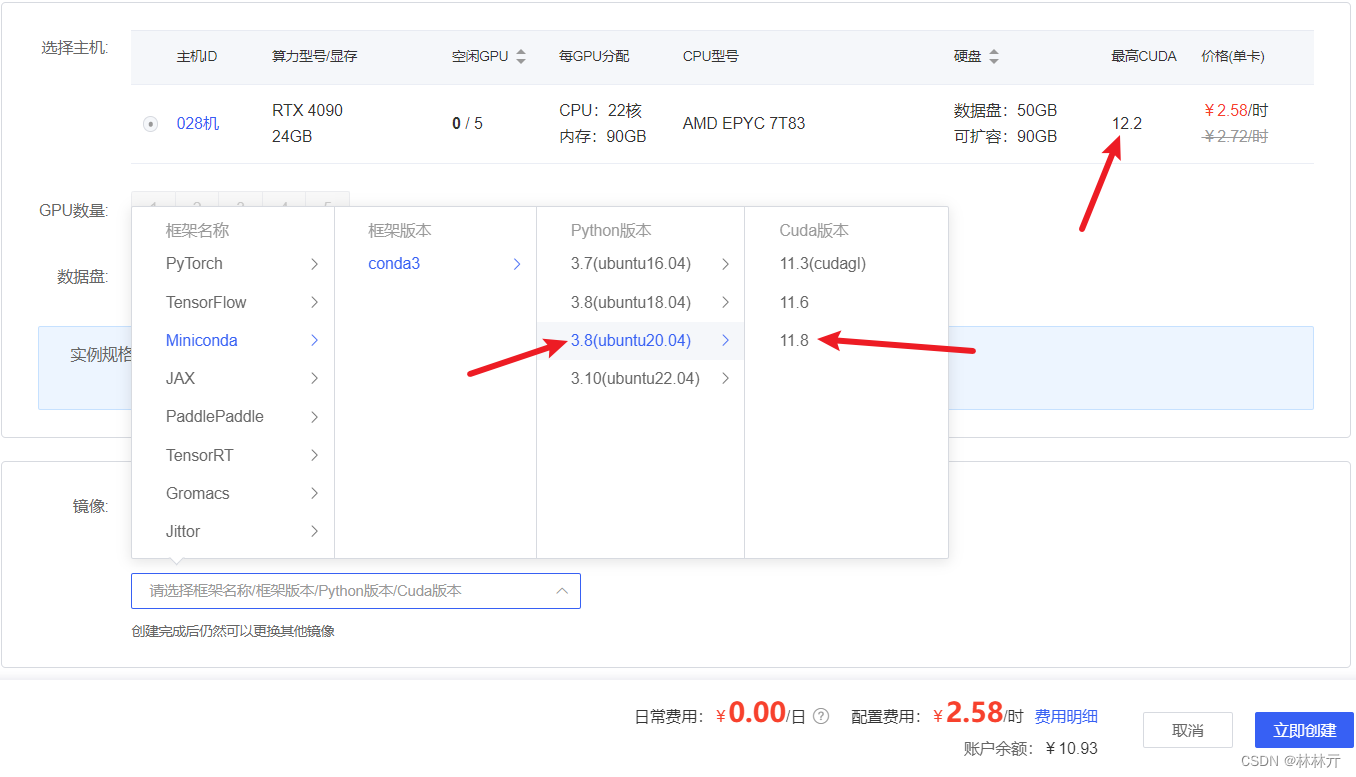This screenshot has width=1356, height=777.
Task: Expand the 3.8(ubuntu18.04) row chevron
Action: 725,302
